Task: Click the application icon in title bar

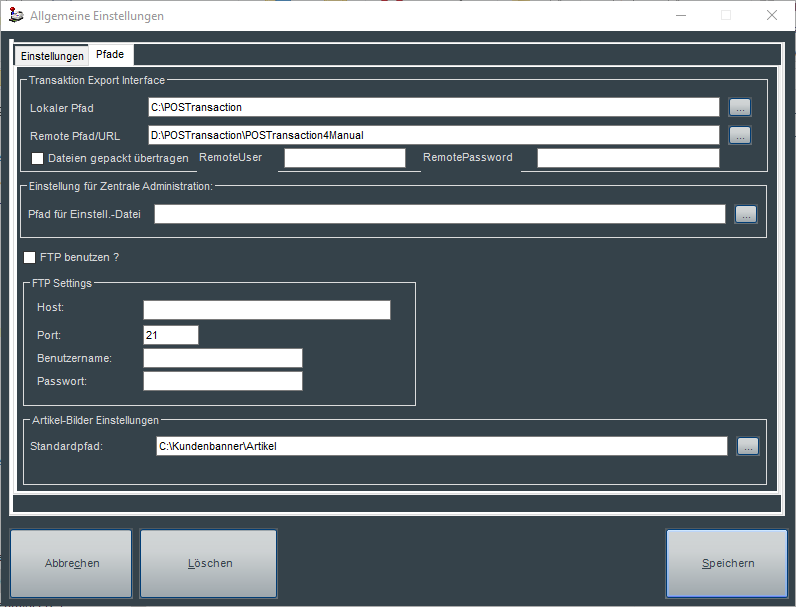Action: 16,16
